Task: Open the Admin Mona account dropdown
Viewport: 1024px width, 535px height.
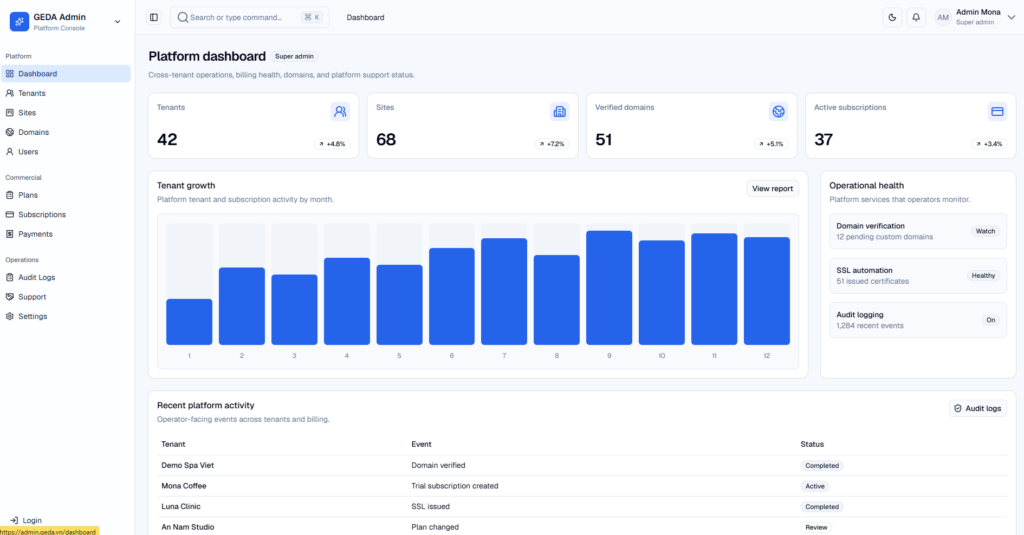Action: (x=1012, y=18)
